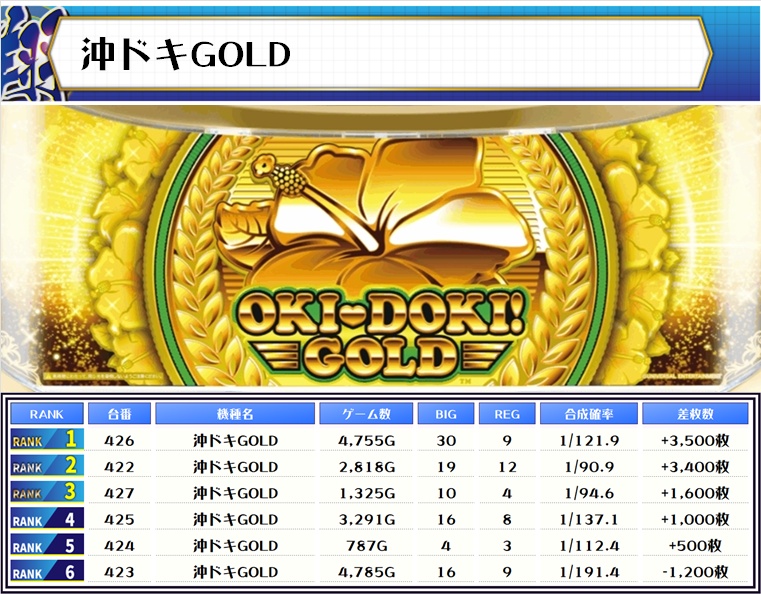This screenshot has height=594, width=761.
Task: Select the RANK column header
Action: 47,414
